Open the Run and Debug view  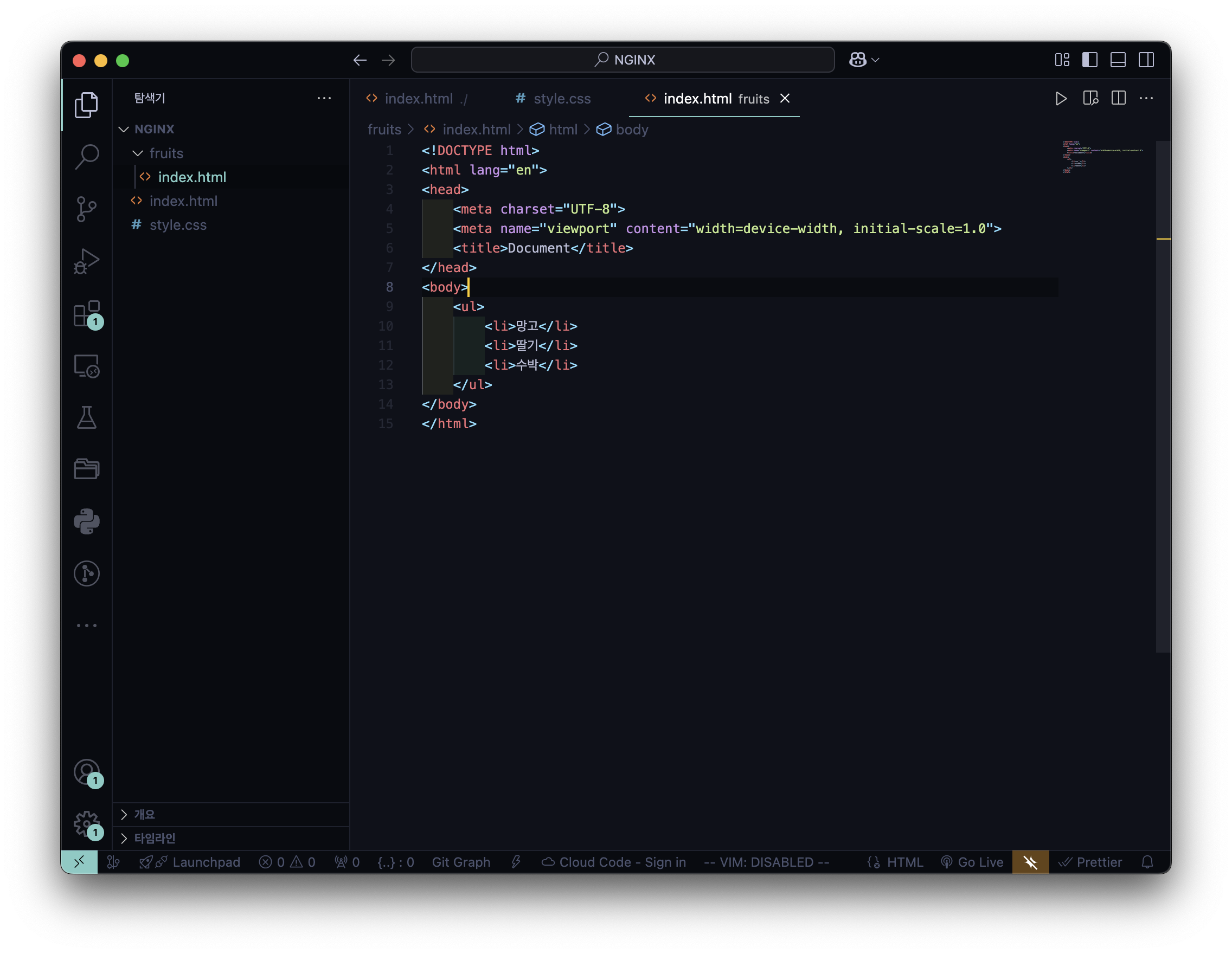(x=86, y=262)
